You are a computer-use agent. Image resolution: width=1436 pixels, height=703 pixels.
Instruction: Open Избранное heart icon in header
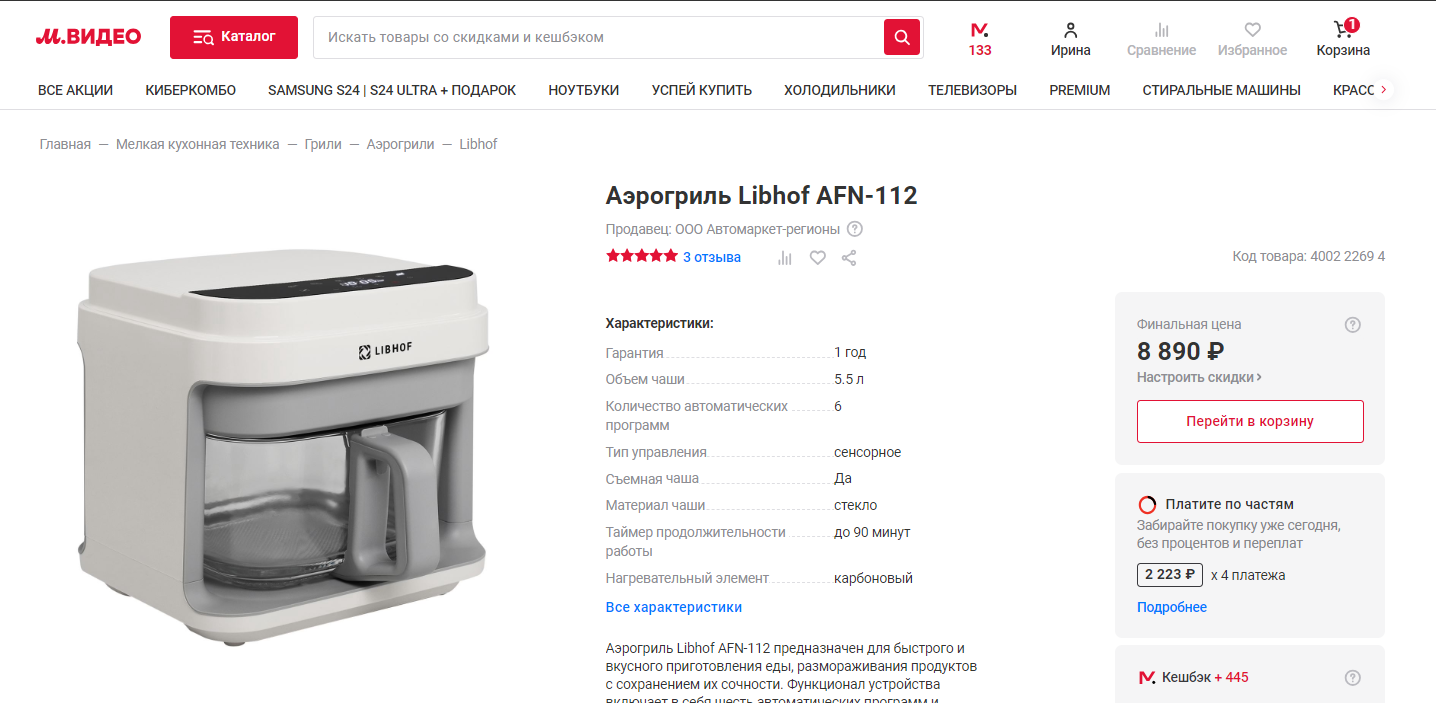[1252, 30]
